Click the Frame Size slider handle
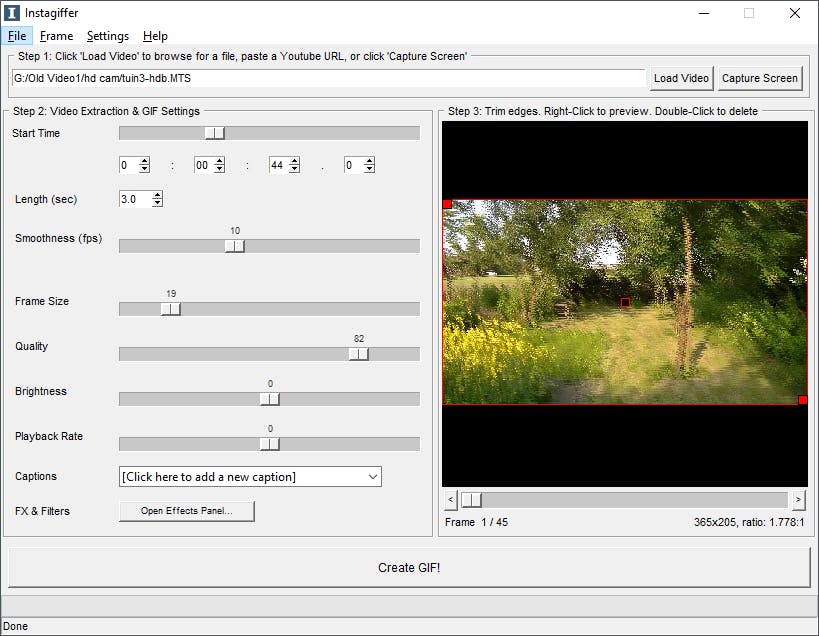This screenshot has width=819, height=636. pyautogui.click(x=171, y=309)
